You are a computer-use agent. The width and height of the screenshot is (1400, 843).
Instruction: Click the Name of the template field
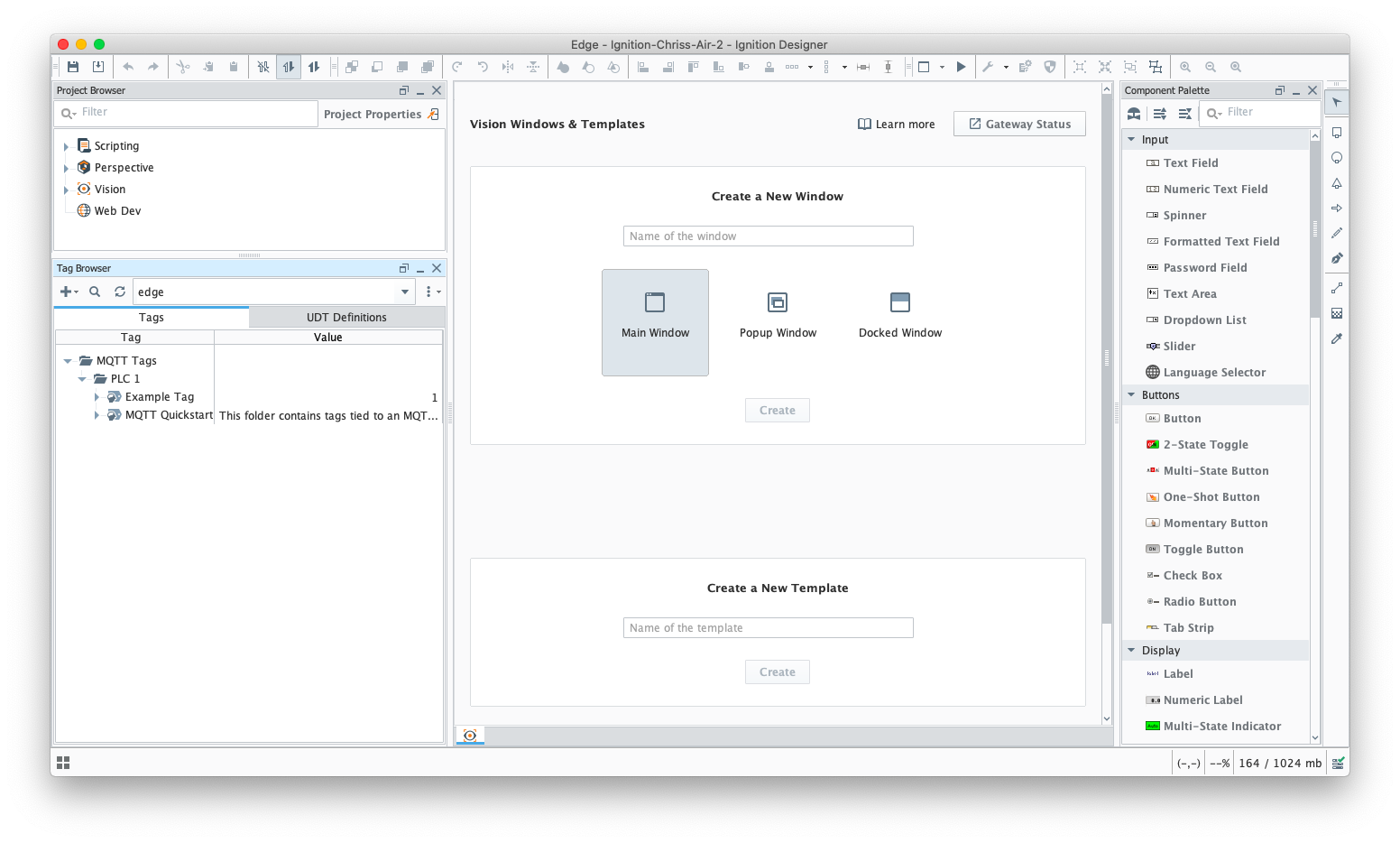(x=769, y=628)
